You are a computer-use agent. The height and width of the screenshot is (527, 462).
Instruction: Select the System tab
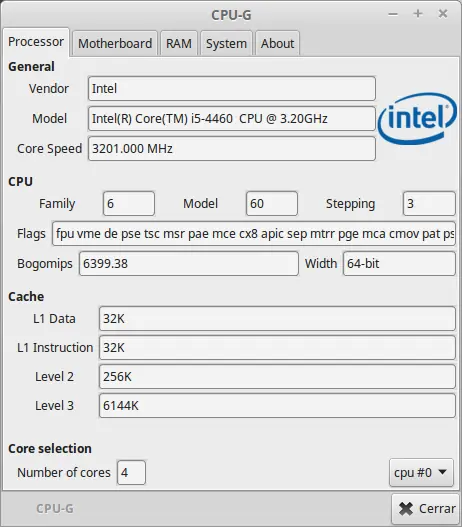[226, 43]
